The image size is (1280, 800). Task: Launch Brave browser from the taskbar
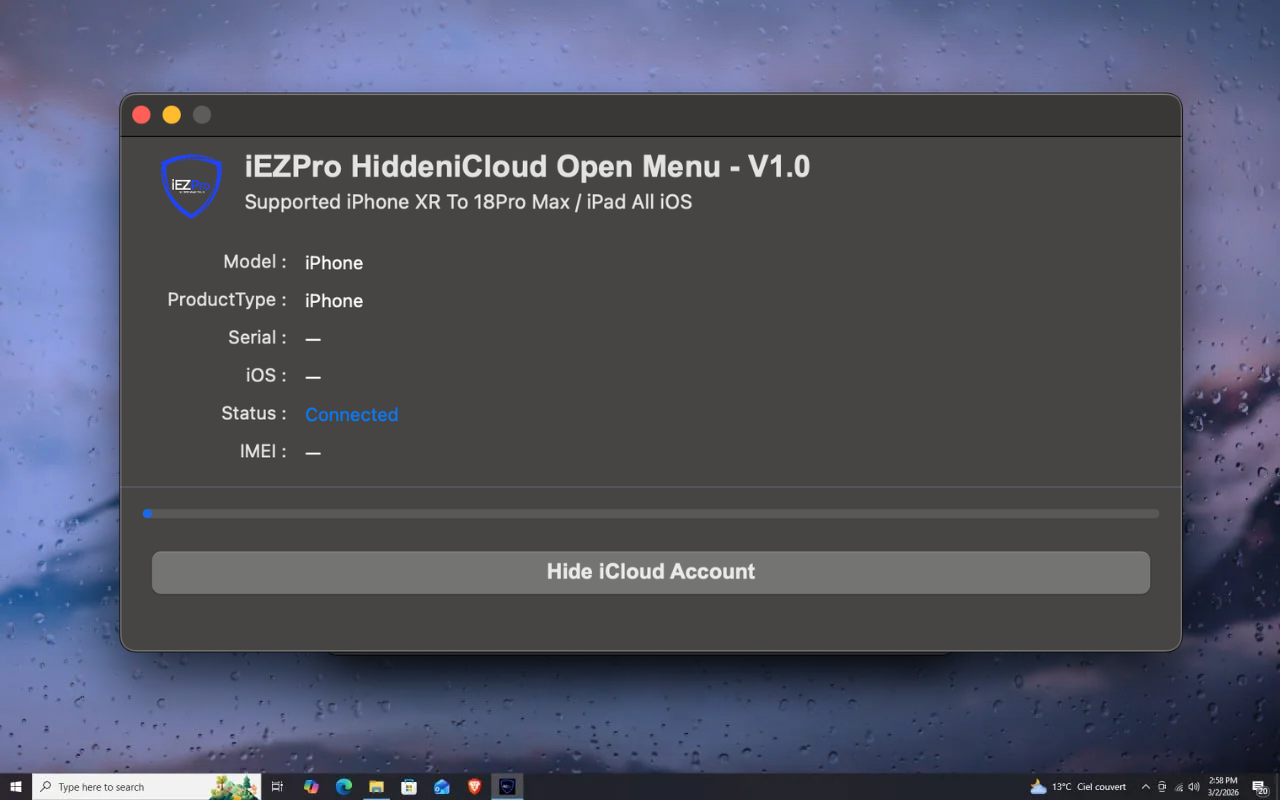[x=474, y=787]
